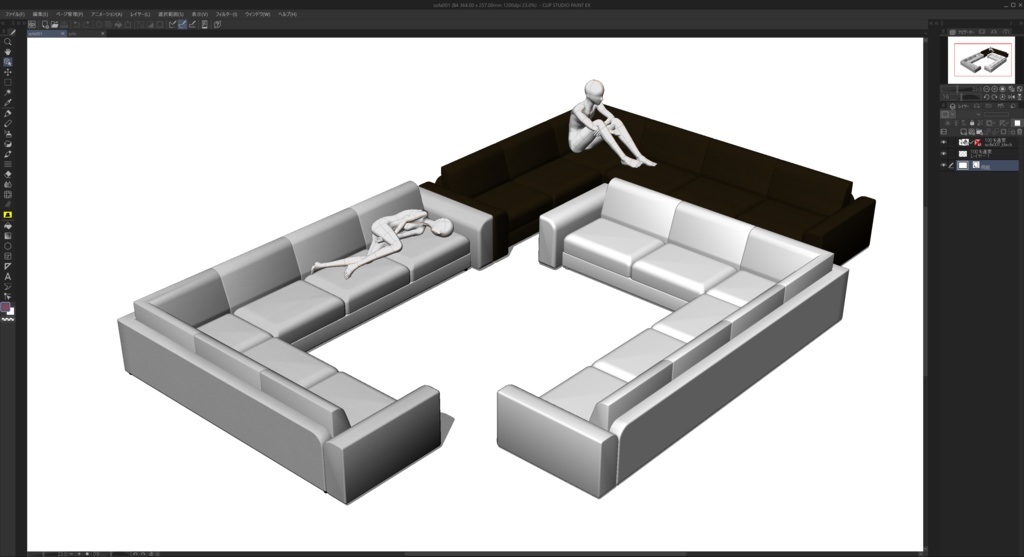Viewport: 1024px width, 557px height.
Task: Open the ウィンドウ(W) menu
Action: [257, 14]
